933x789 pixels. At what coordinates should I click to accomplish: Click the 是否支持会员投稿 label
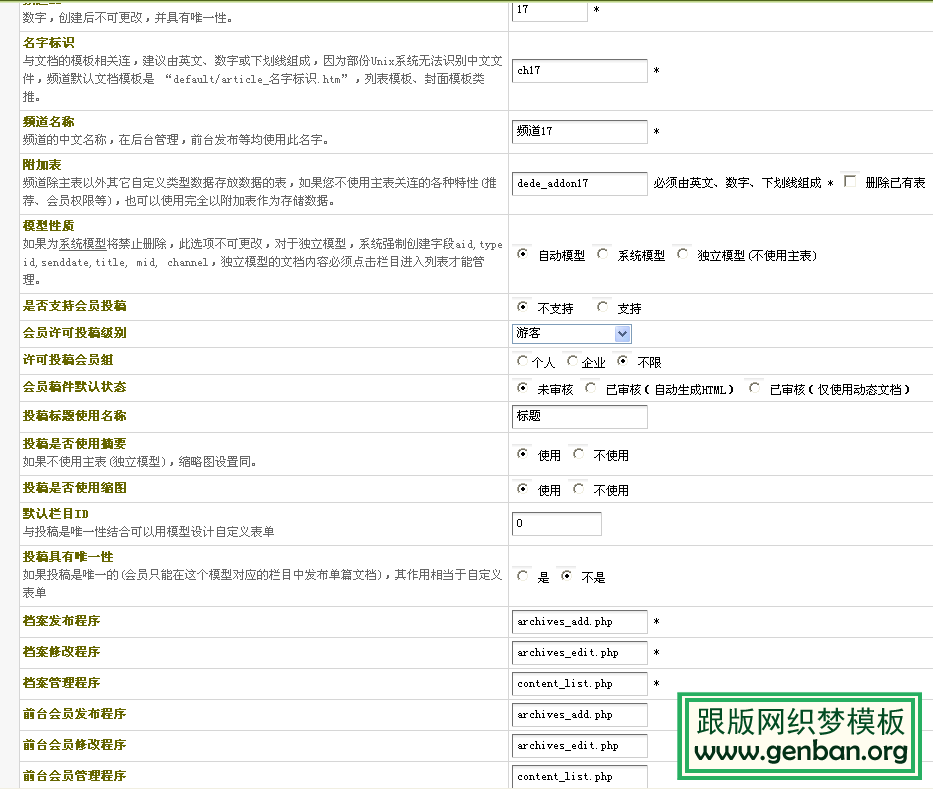click(74, 306)
